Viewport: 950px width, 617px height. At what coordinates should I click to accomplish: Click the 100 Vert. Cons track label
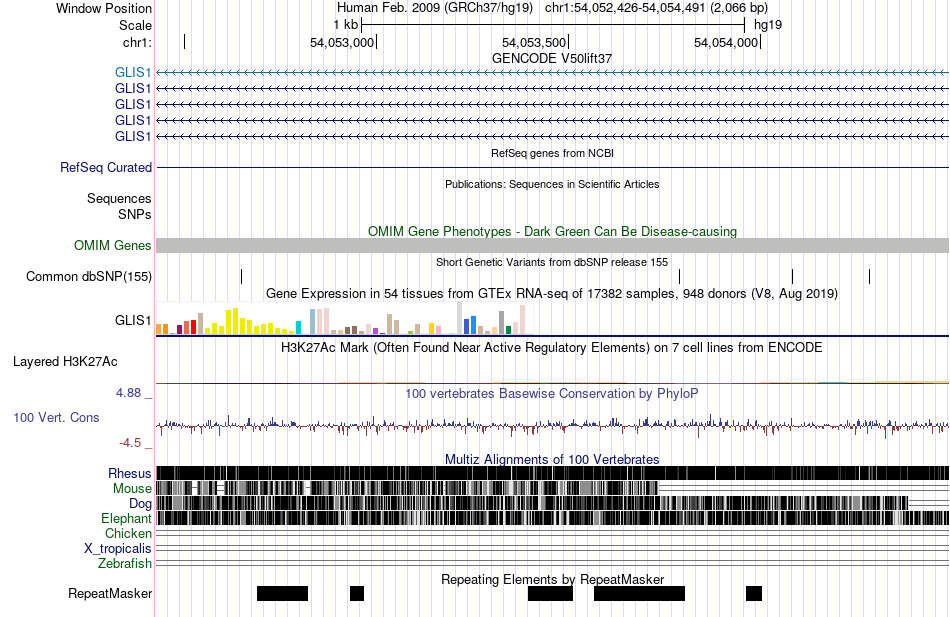(x=56, y=418)
